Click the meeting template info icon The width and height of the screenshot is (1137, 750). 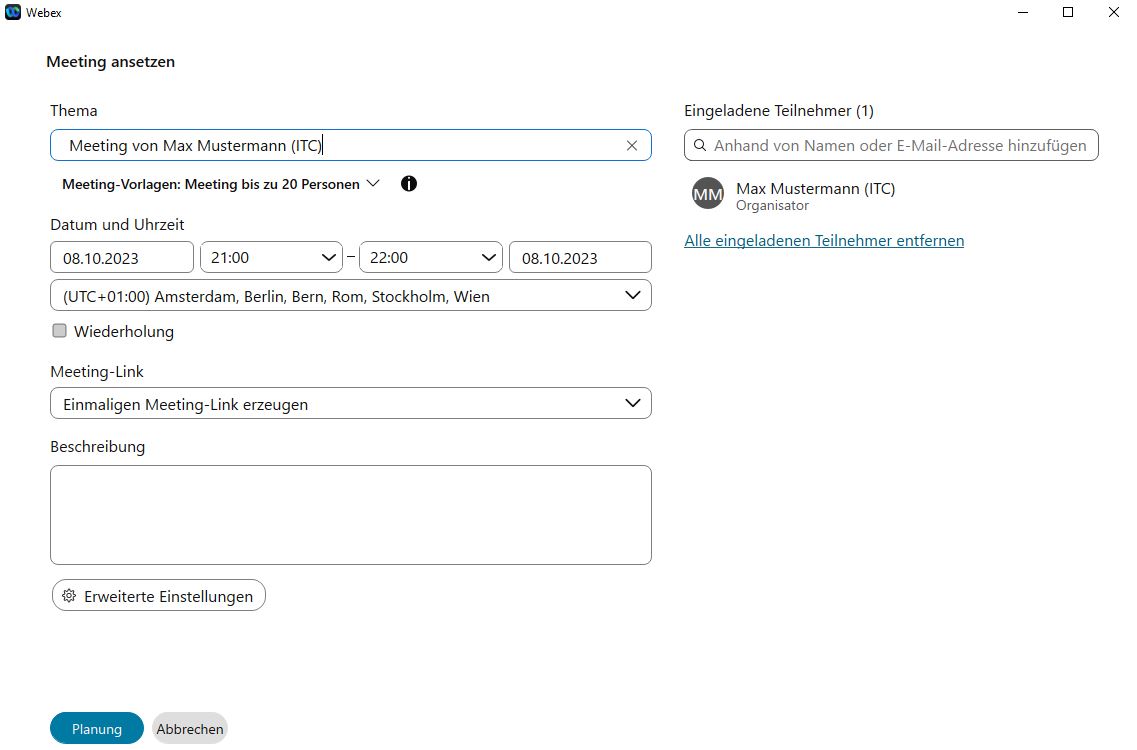click(x=408, y=184)
